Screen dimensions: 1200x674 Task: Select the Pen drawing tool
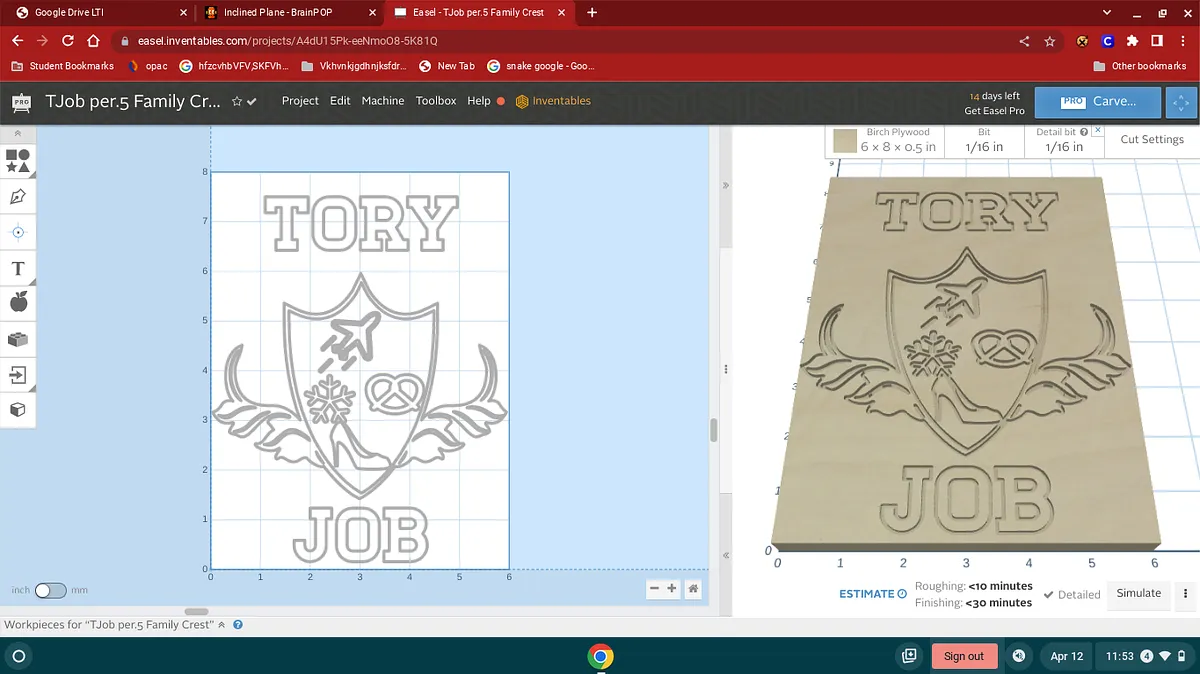(18, 197)
